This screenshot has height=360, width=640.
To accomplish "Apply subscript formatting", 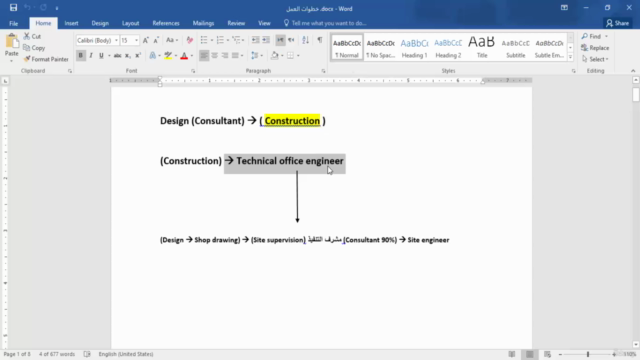I will pos(128,56).
